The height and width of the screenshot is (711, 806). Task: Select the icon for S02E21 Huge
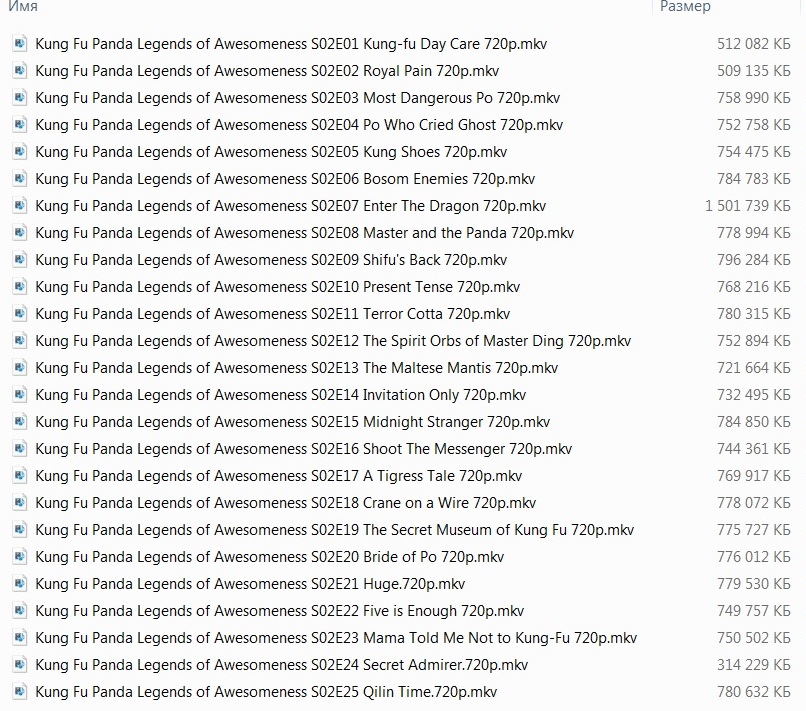tap(20, 584)
